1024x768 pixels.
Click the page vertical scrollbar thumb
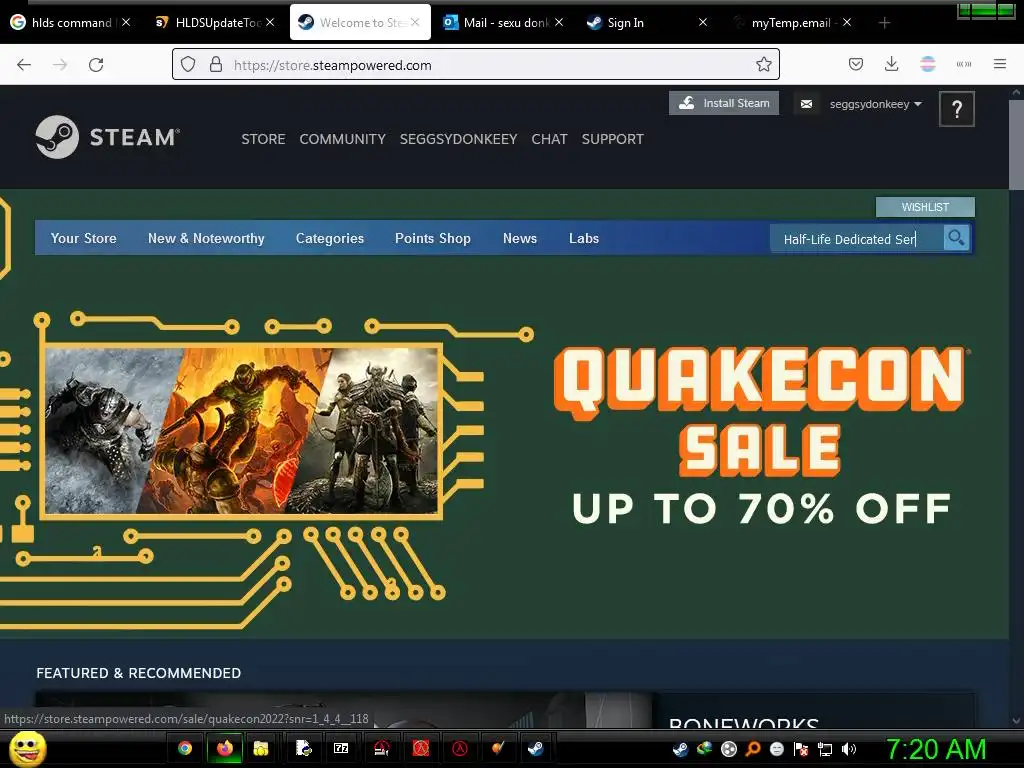pos(1016,146)
